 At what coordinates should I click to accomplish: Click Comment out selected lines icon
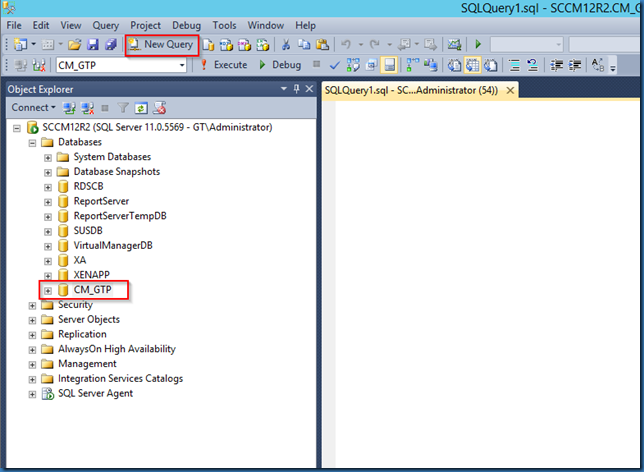pyautogui.click(x=514, y=65)
